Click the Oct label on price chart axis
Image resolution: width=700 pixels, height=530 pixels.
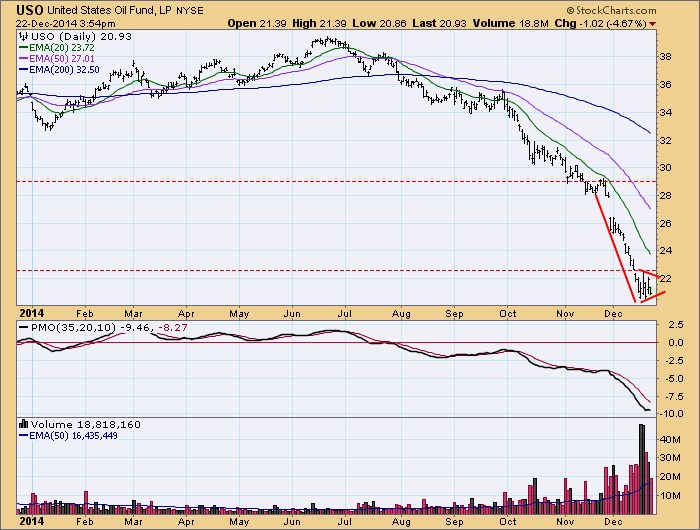click(x=508, y=313)
